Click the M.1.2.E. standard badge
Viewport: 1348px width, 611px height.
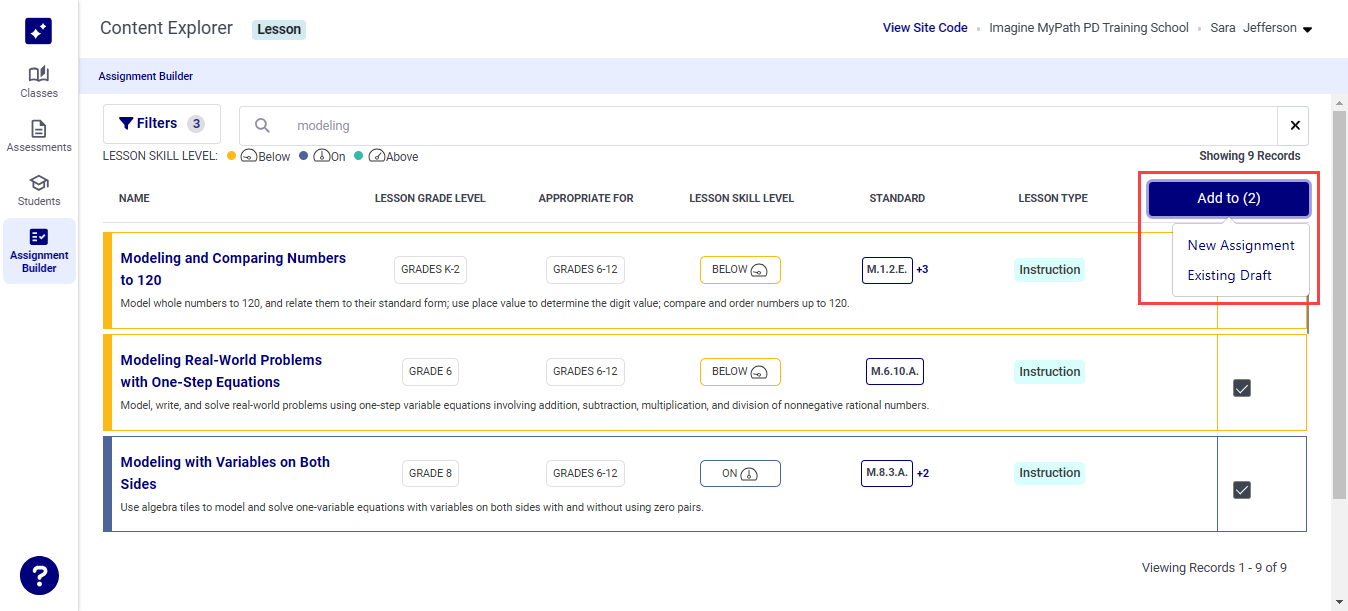pyautogui.click(x=888, y=270)
